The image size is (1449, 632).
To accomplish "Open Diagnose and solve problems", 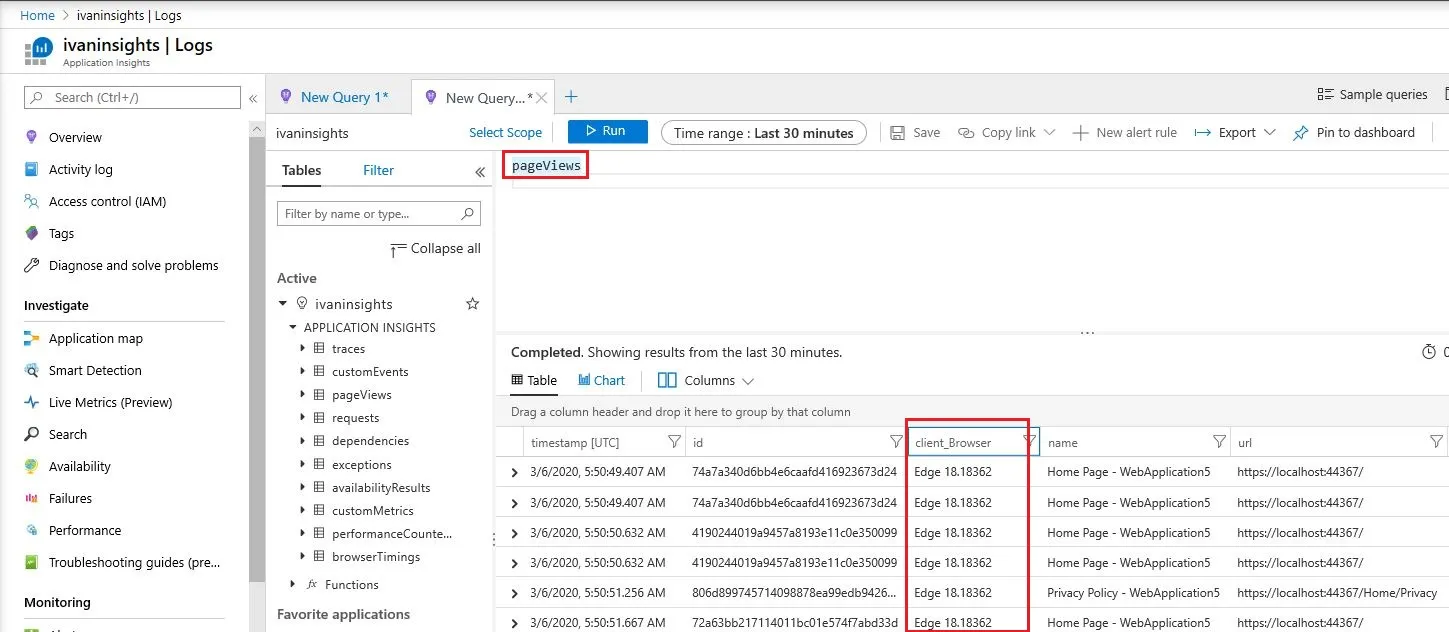I will coord(133,265).
